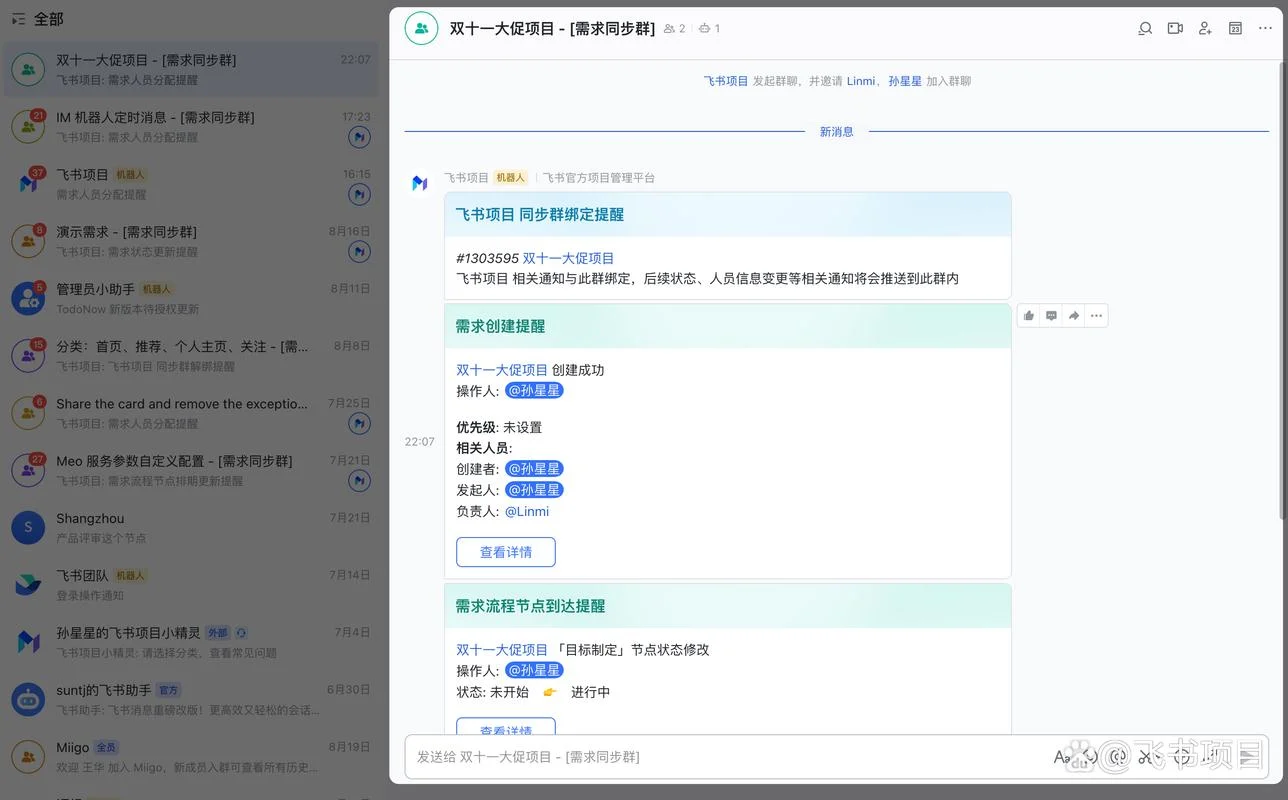Click the blue project icon in 演示需求 row

tap(359, 252)
